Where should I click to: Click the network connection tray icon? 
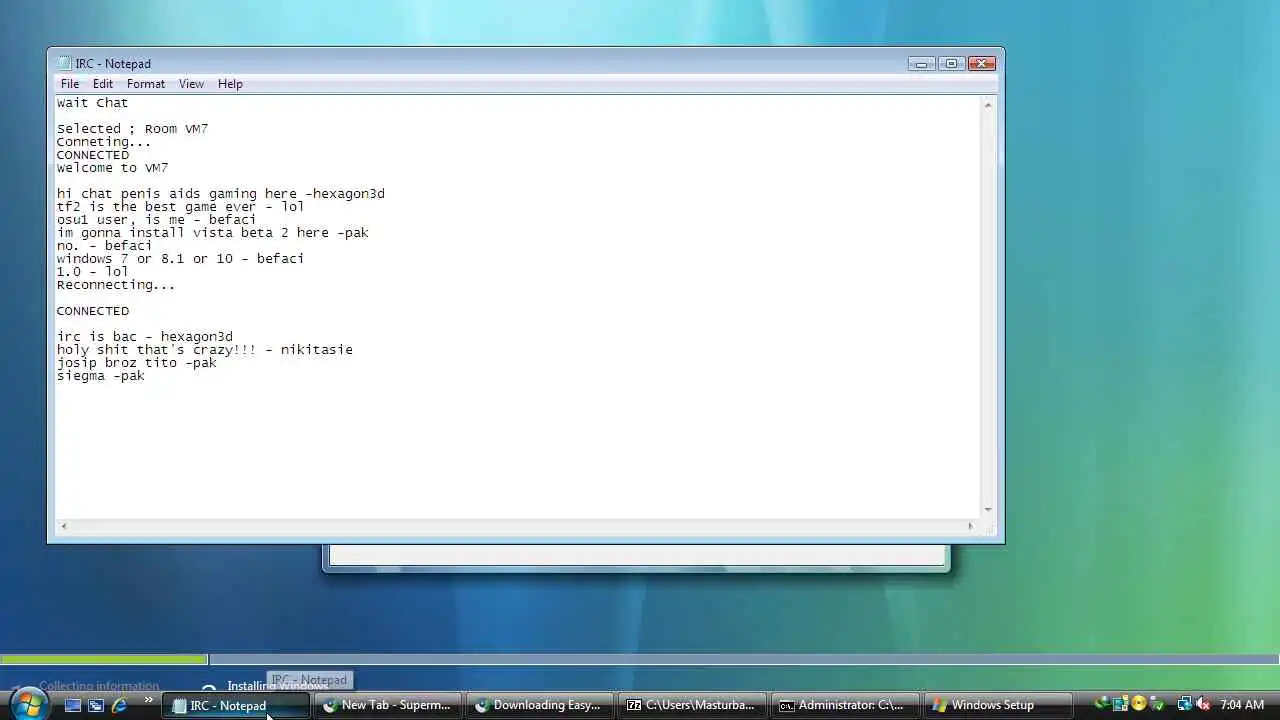1184,704
